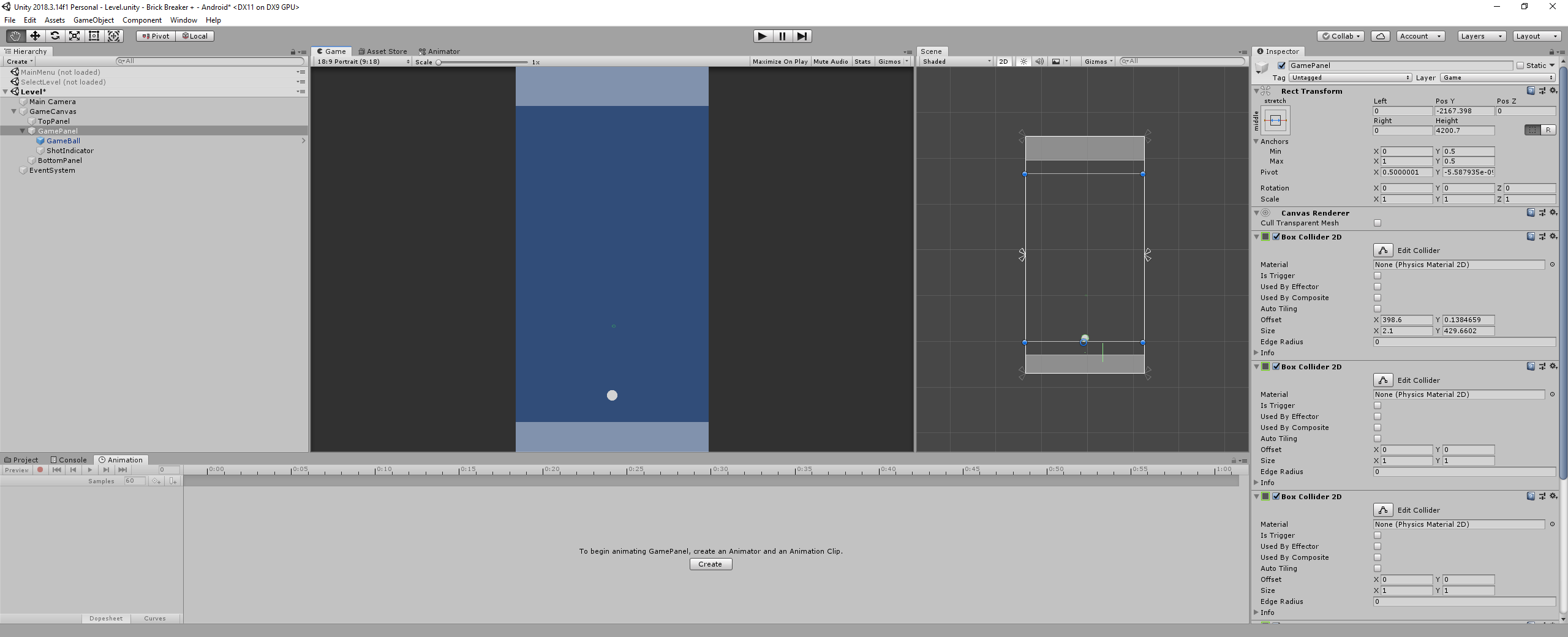The height and width of the screenshot is (637, 1568).
Task: Select the Hand tool in the toolbar
Action: point(15,36)
